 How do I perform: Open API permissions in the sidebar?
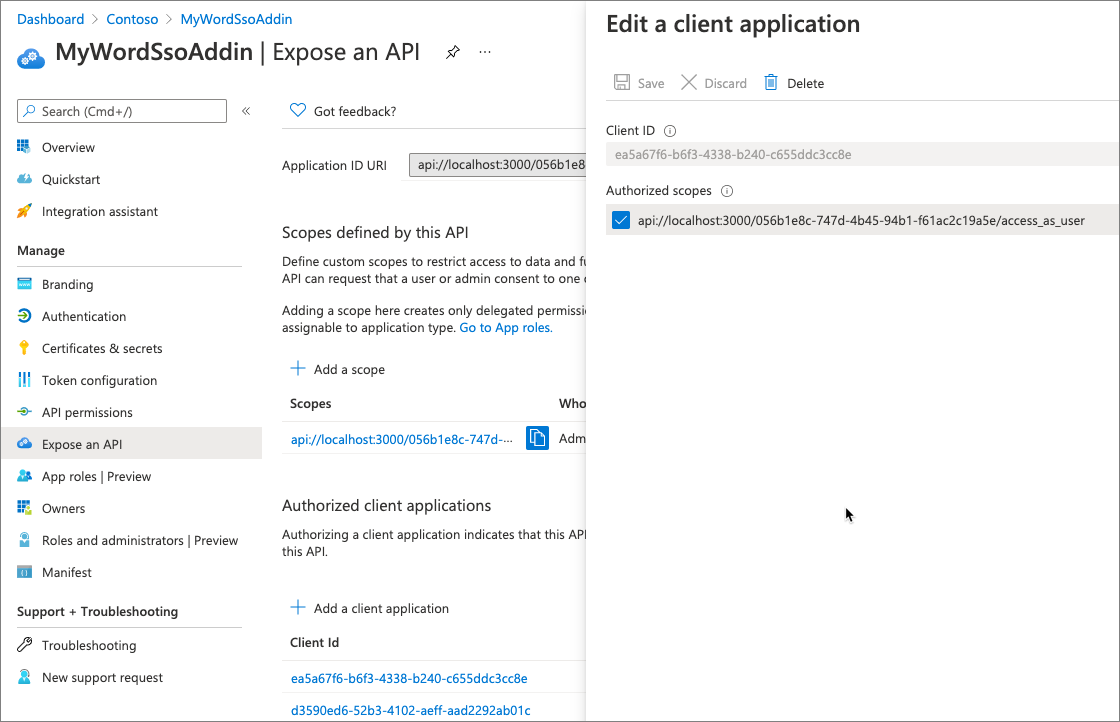click(87, 412)
